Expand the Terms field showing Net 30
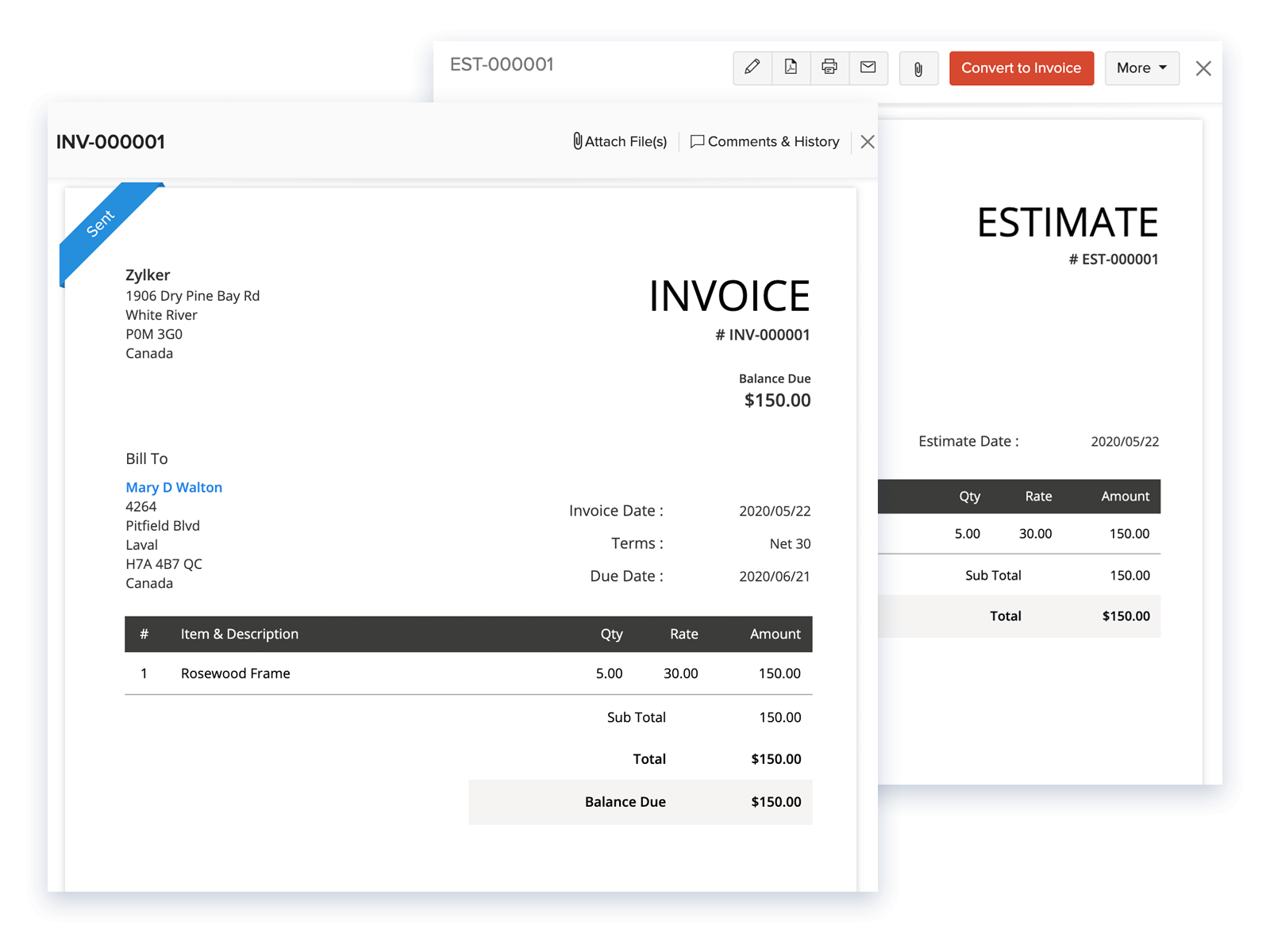Screen dimensions: 1270x952 (x=789, y=543)
